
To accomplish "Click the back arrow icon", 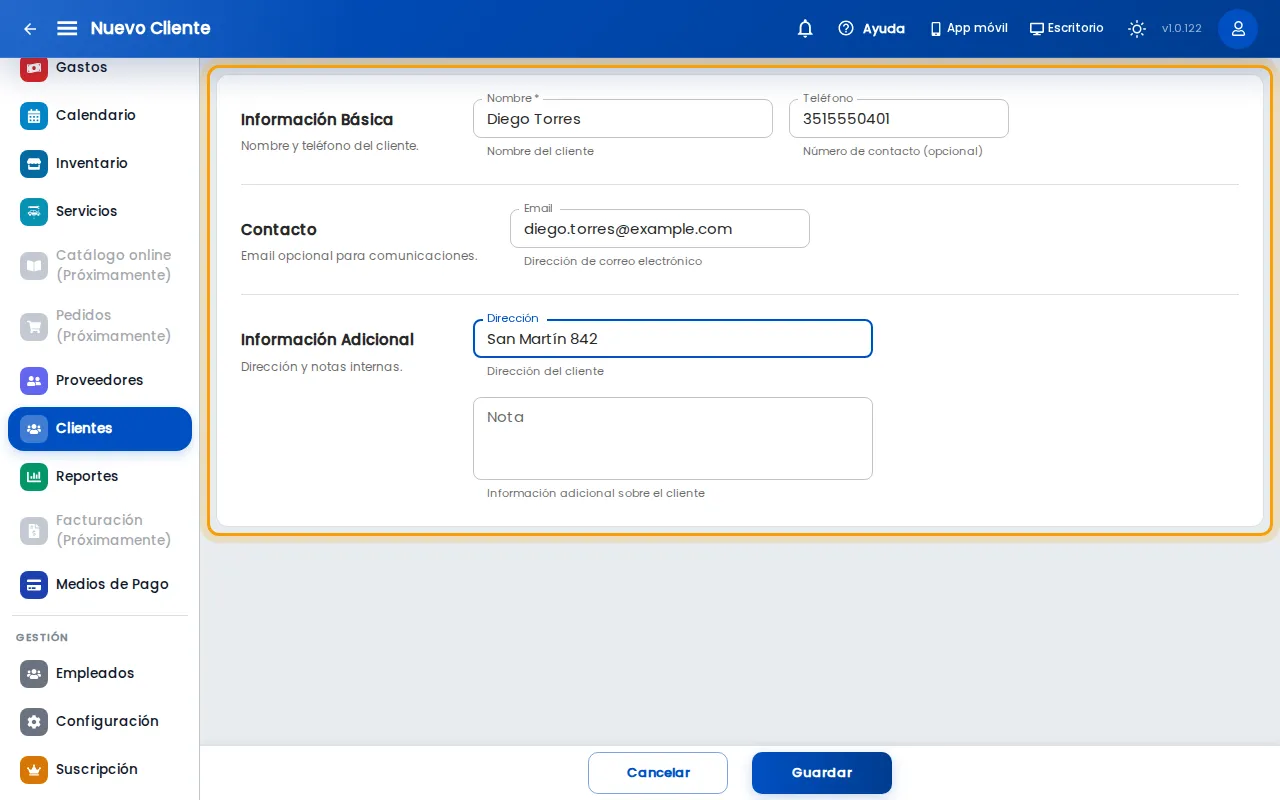I will pos(30,29).
